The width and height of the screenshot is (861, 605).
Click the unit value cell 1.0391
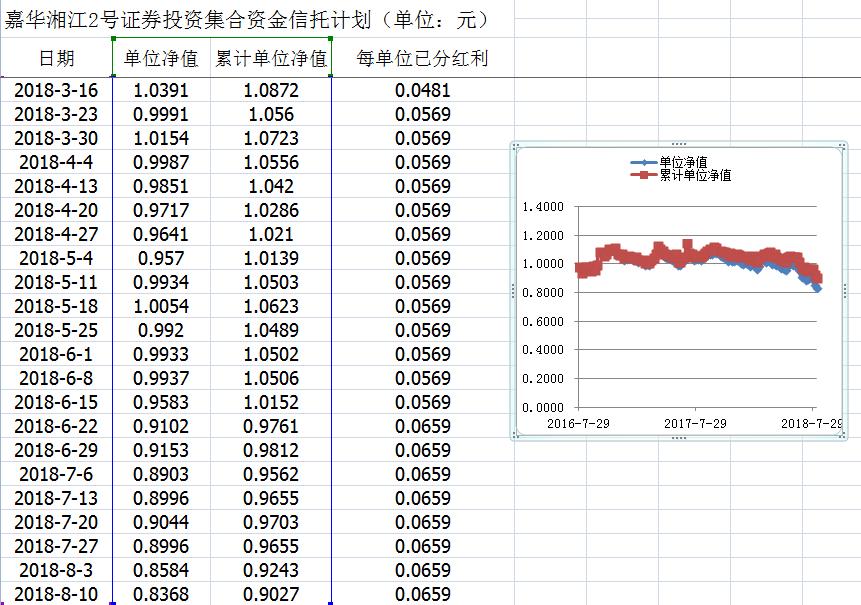161,90
